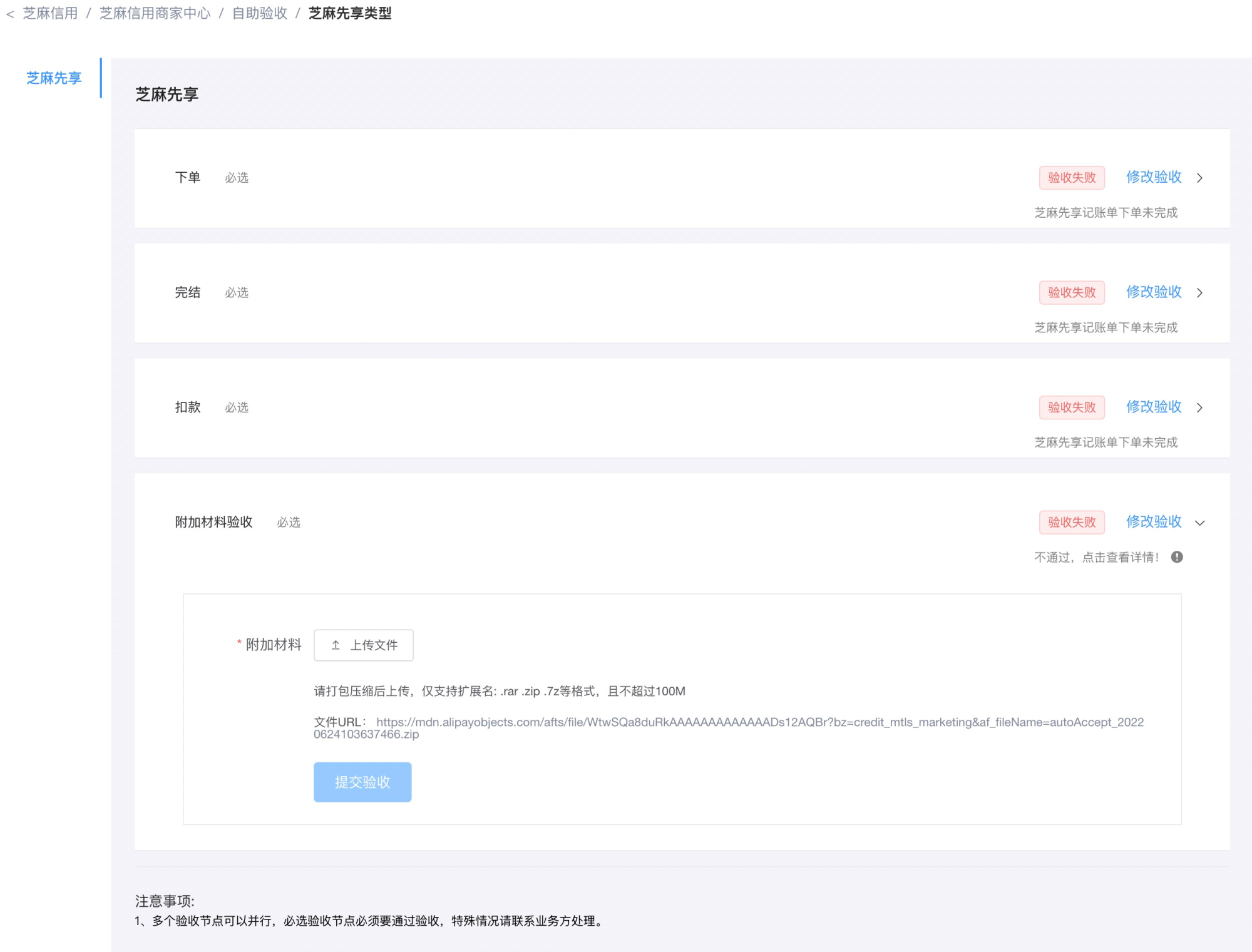Click 修改验收 for 附加材料验收 row
The width and height of the screenshot is (1252, 952).
point(1154,522)
